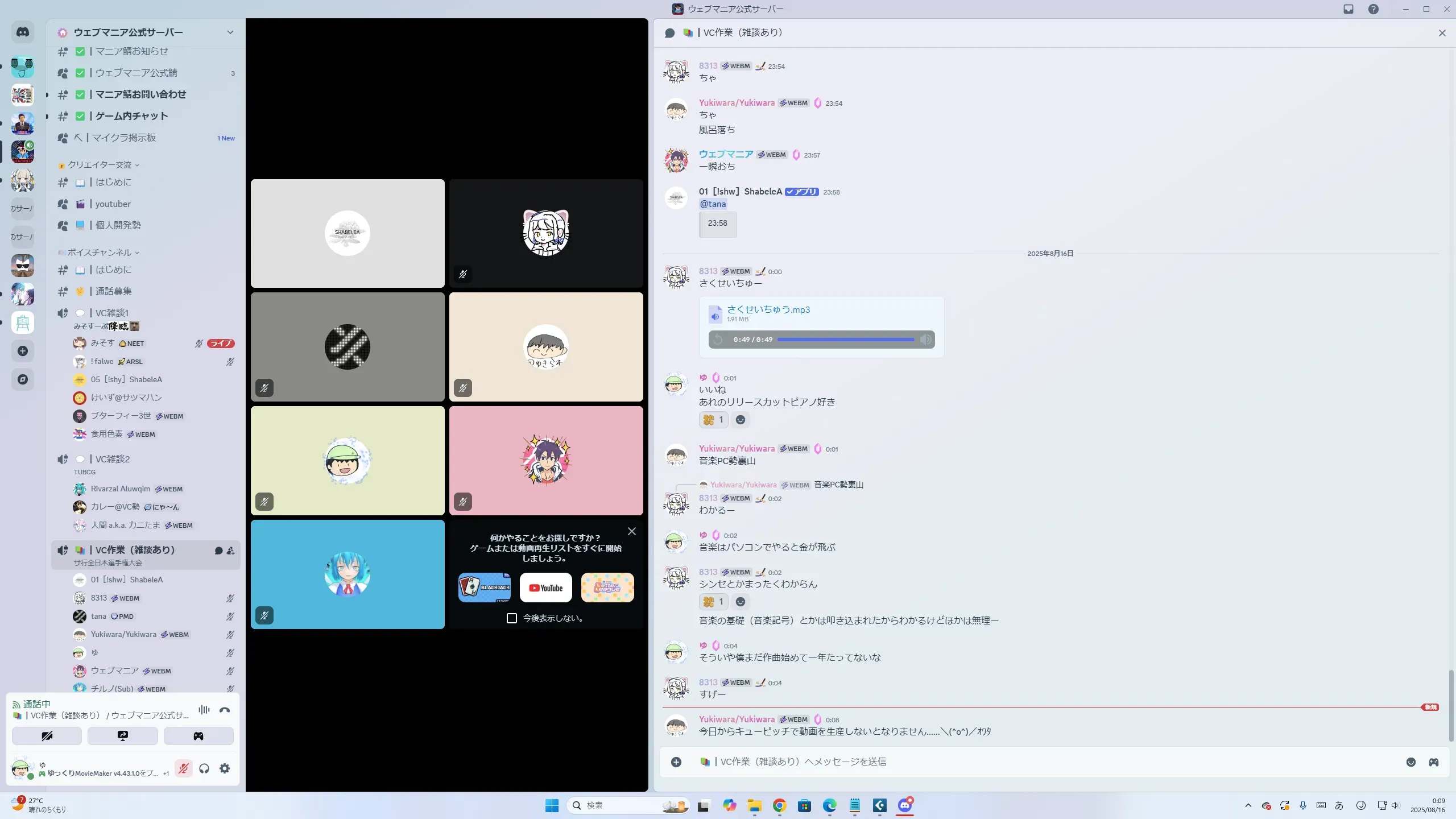Click the add attachment plus icon
The height and width of the screenshot is (819, 1456).
[x=676, y=762]
